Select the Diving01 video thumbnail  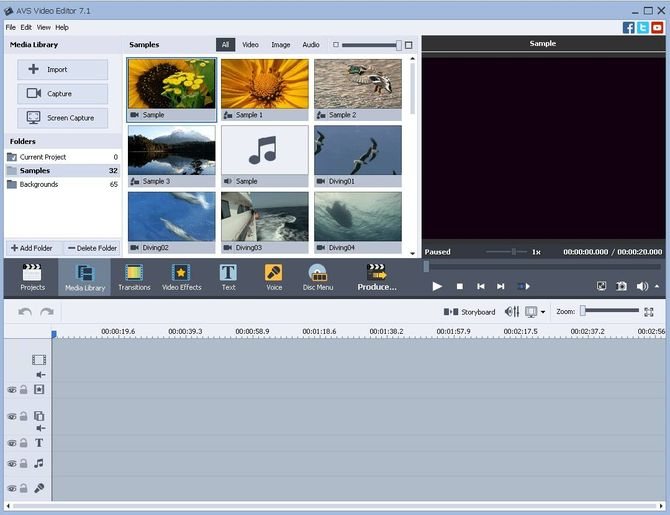358,156
